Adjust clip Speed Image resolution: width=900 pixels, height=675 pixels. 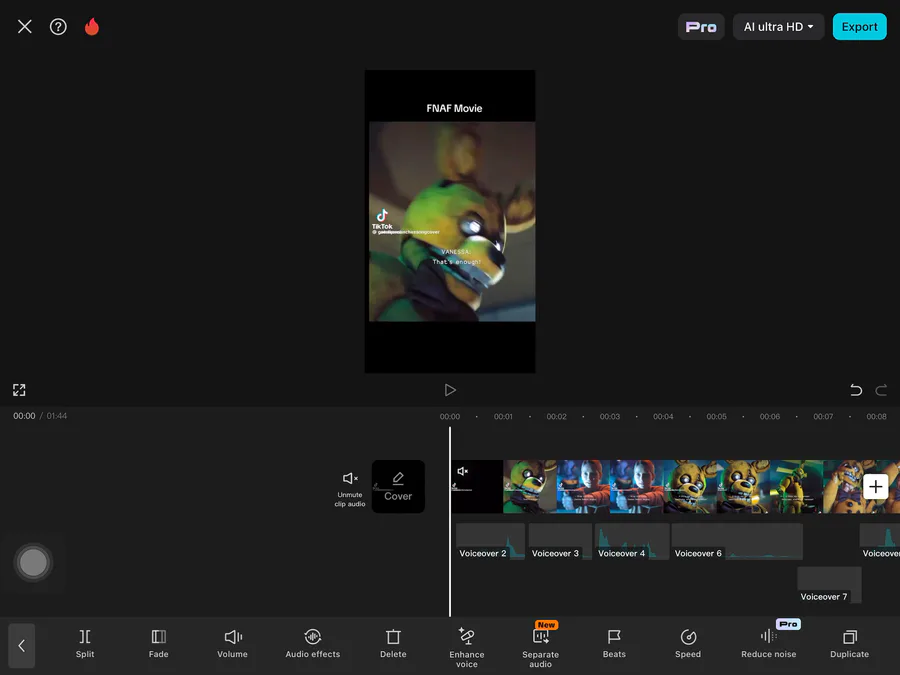(x=688, y=644)
